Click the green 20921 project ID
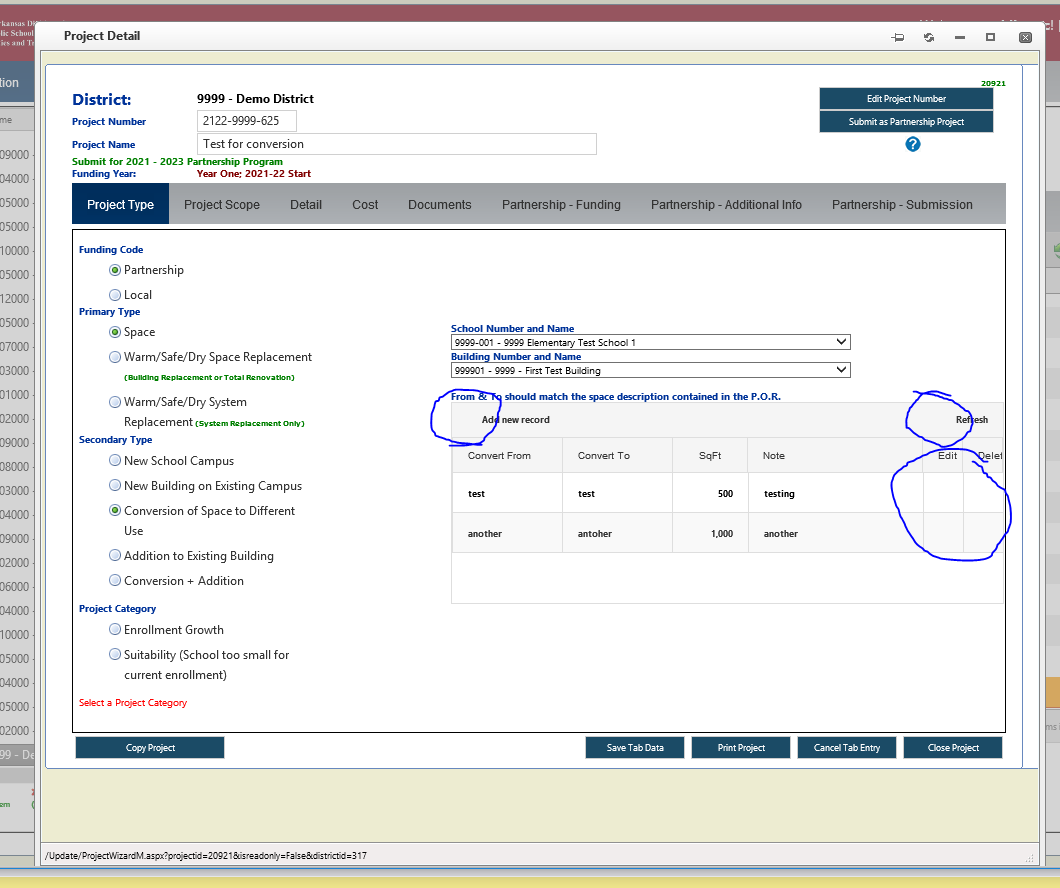 click(993, 83)
